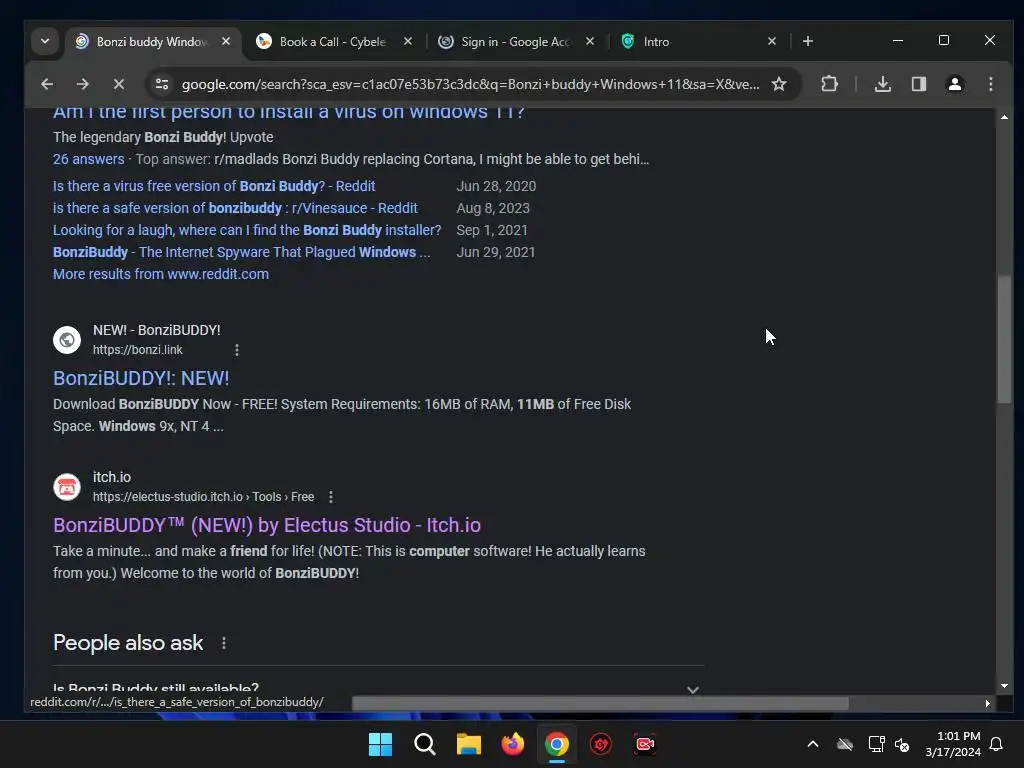Close the Intro tab

tap(772, 41)
